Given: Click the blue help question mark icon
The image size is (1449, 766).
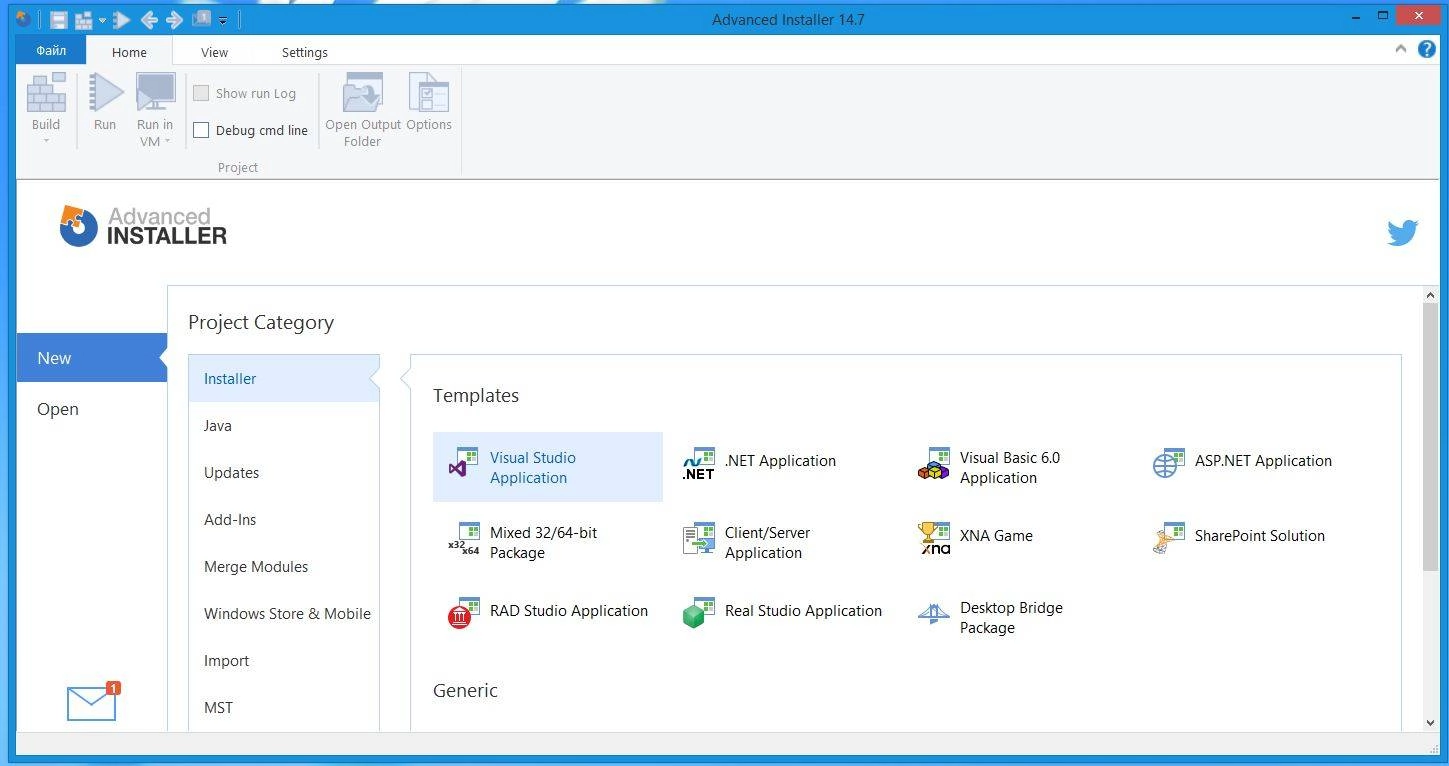Looking at the screenshot, I should (x=1427, y=49).
